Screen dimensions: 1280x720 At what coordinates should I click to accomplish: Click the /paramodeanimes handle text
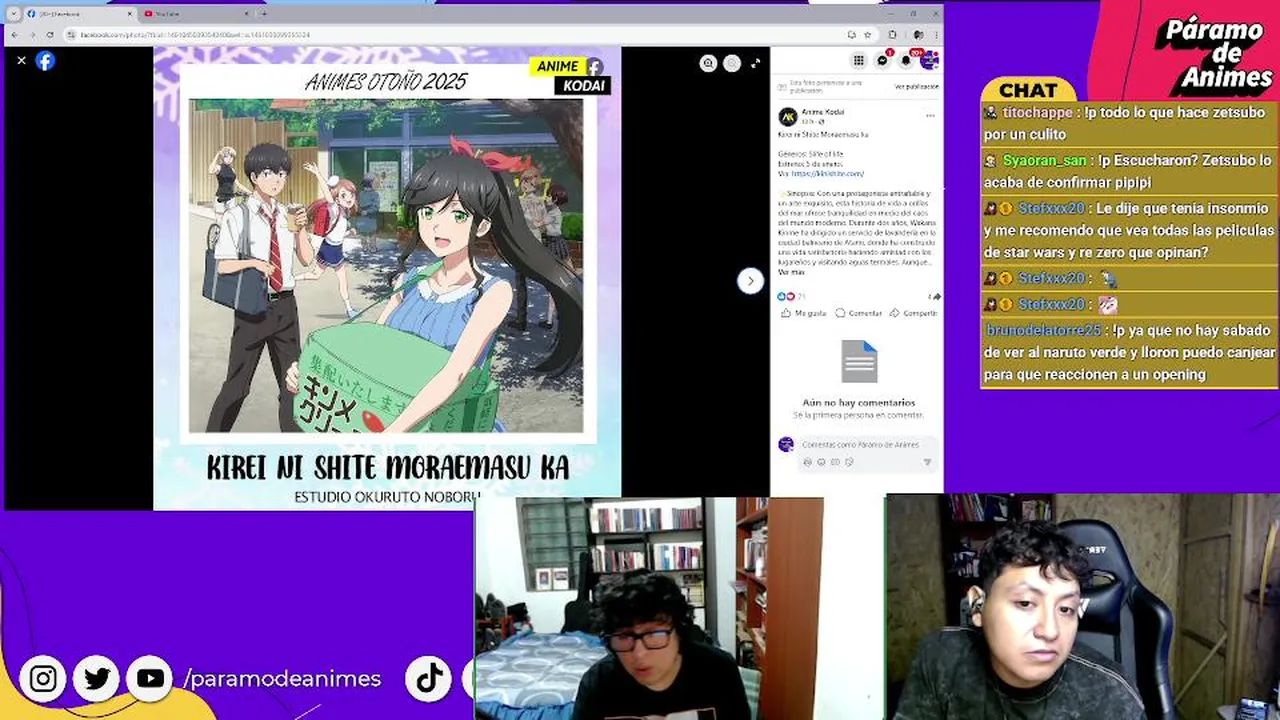tap(282, 679)
